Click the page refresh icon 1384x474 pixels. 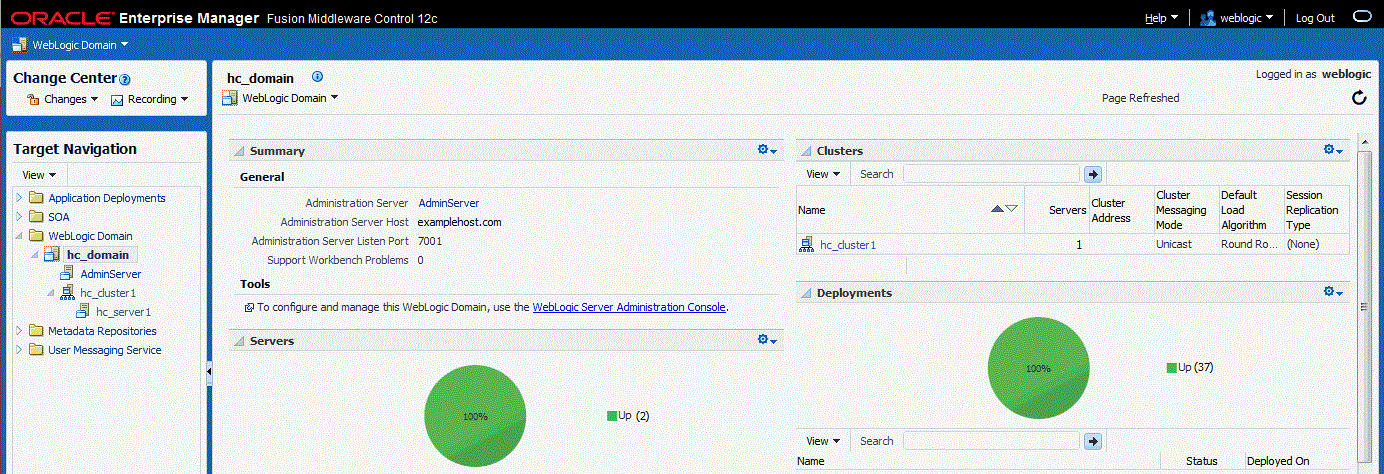(1359, 98)
